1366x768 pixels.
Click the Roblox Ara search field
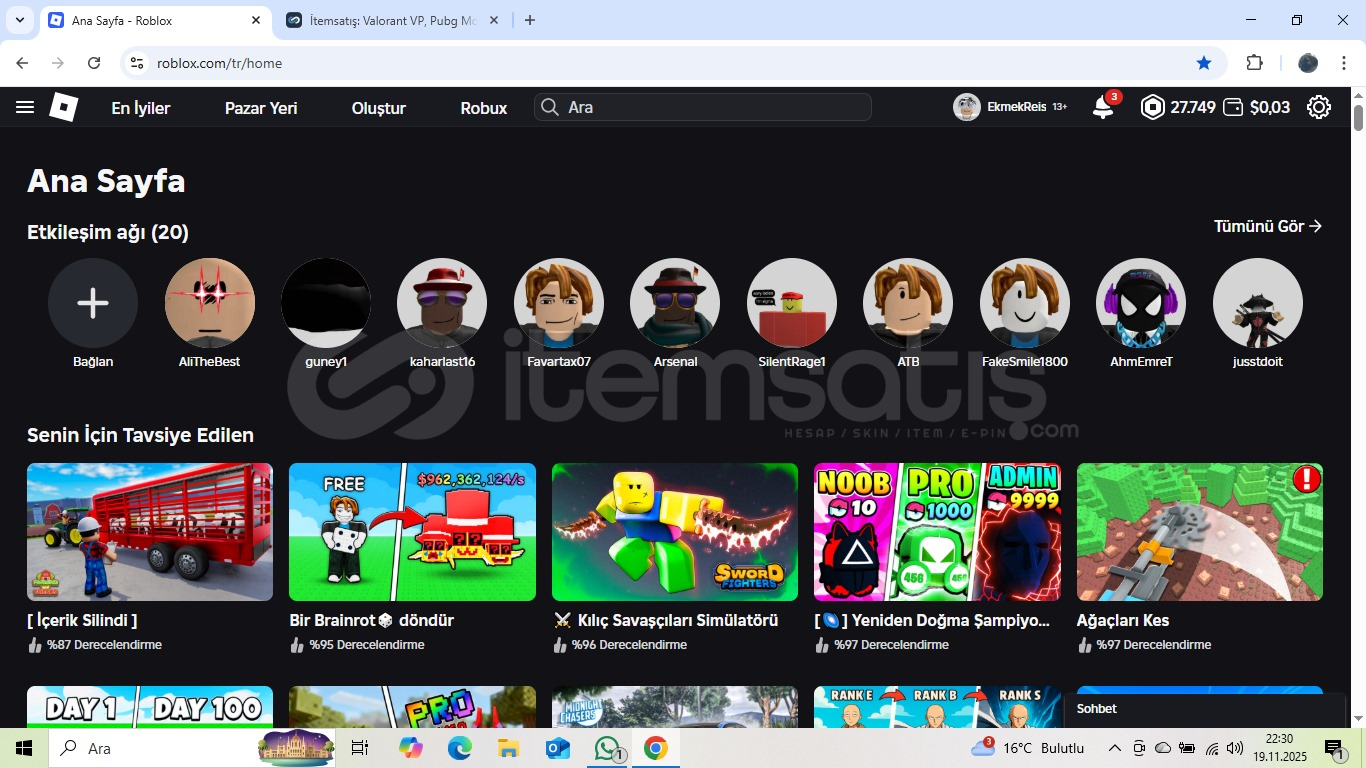click(710, 108)
